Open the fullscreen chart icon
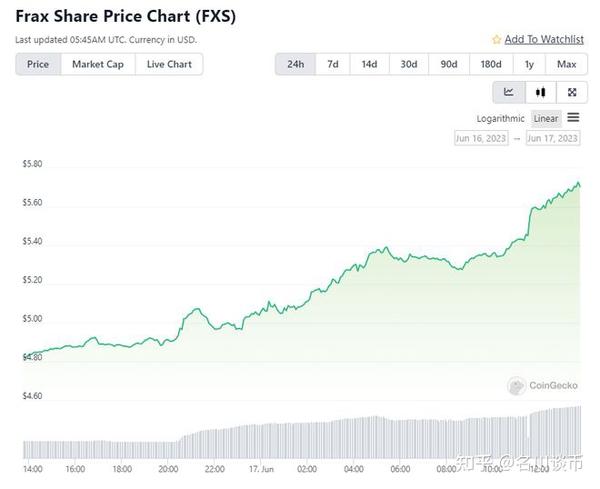This screenshot has width=600, height=489. [x=571, y=92]
